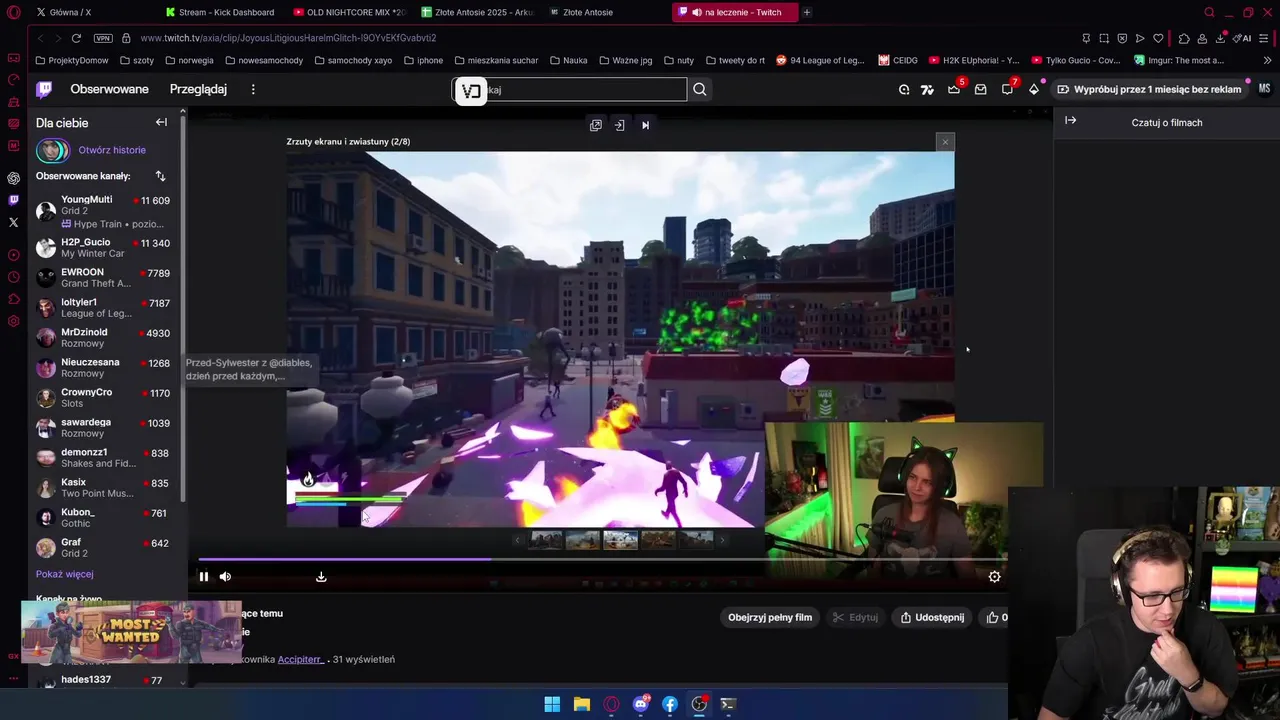Open Kubon_ channel in sidebar

[104, 517]
